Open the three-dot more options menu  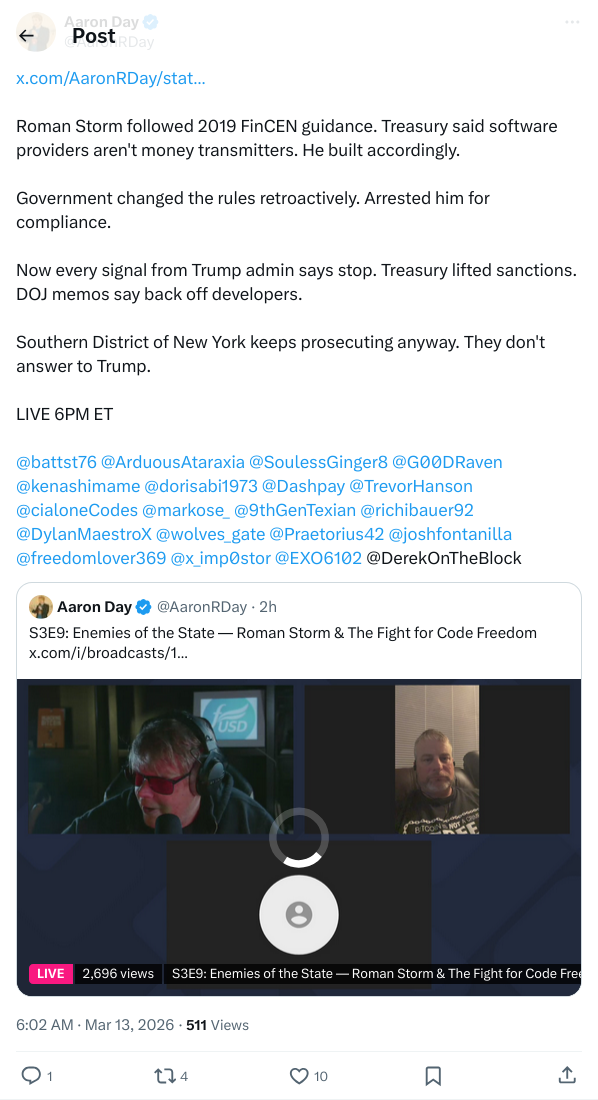pyautogui.click(x=572, y=22)
